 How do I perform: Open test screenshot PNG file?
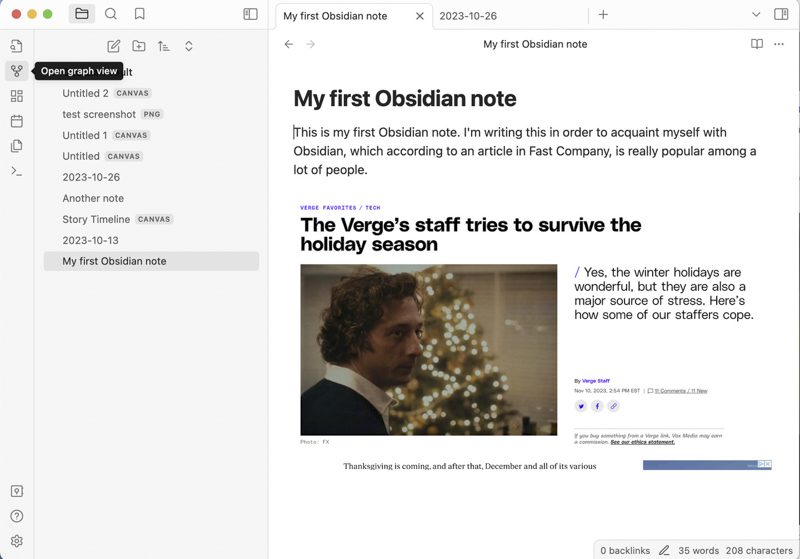151,114
